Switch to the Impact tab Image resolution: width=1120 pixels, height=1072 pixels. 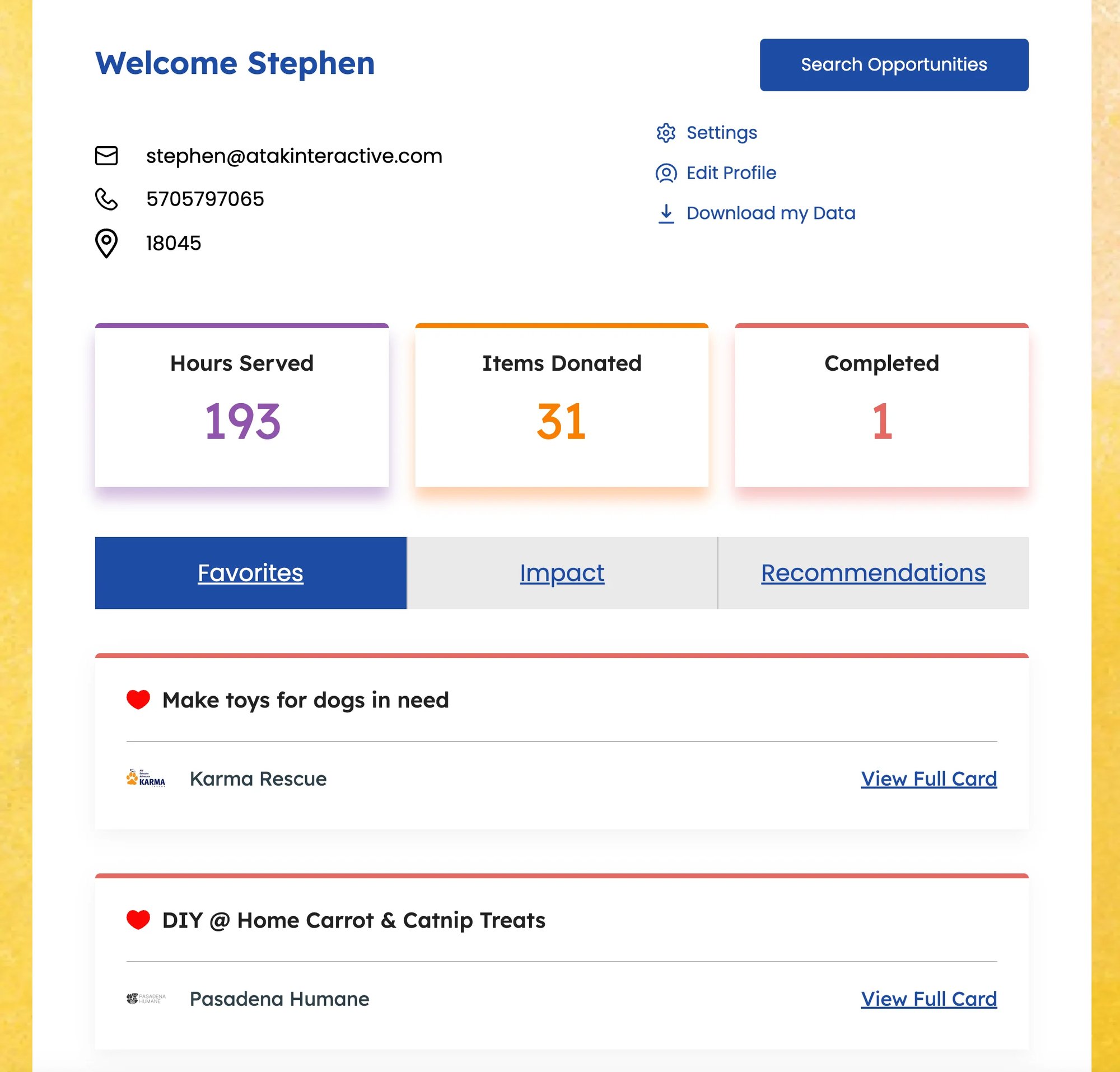pos(561,572)
